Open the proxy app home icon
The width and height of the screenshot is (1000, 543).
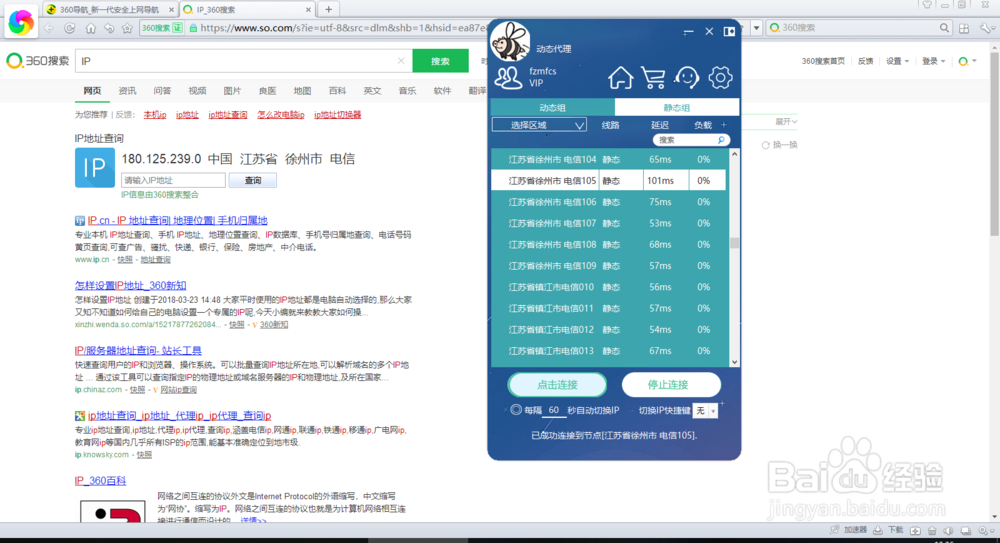[620, 78]
